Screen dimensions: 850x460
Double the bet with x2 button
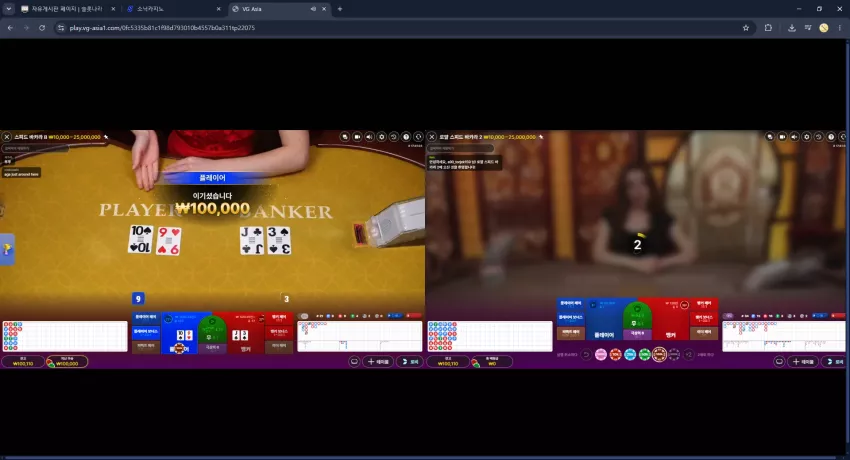(x=688, y=355)
